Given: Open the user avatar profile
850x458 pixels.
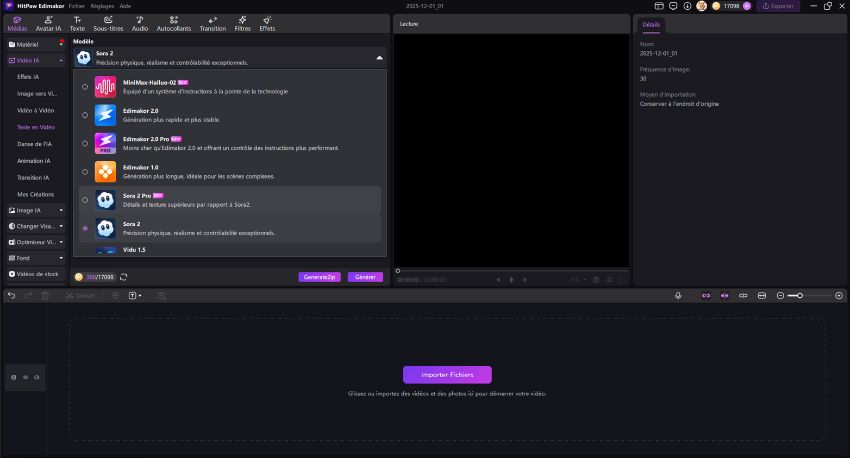Looking at the screenshot, I should (x=701, y=6).
